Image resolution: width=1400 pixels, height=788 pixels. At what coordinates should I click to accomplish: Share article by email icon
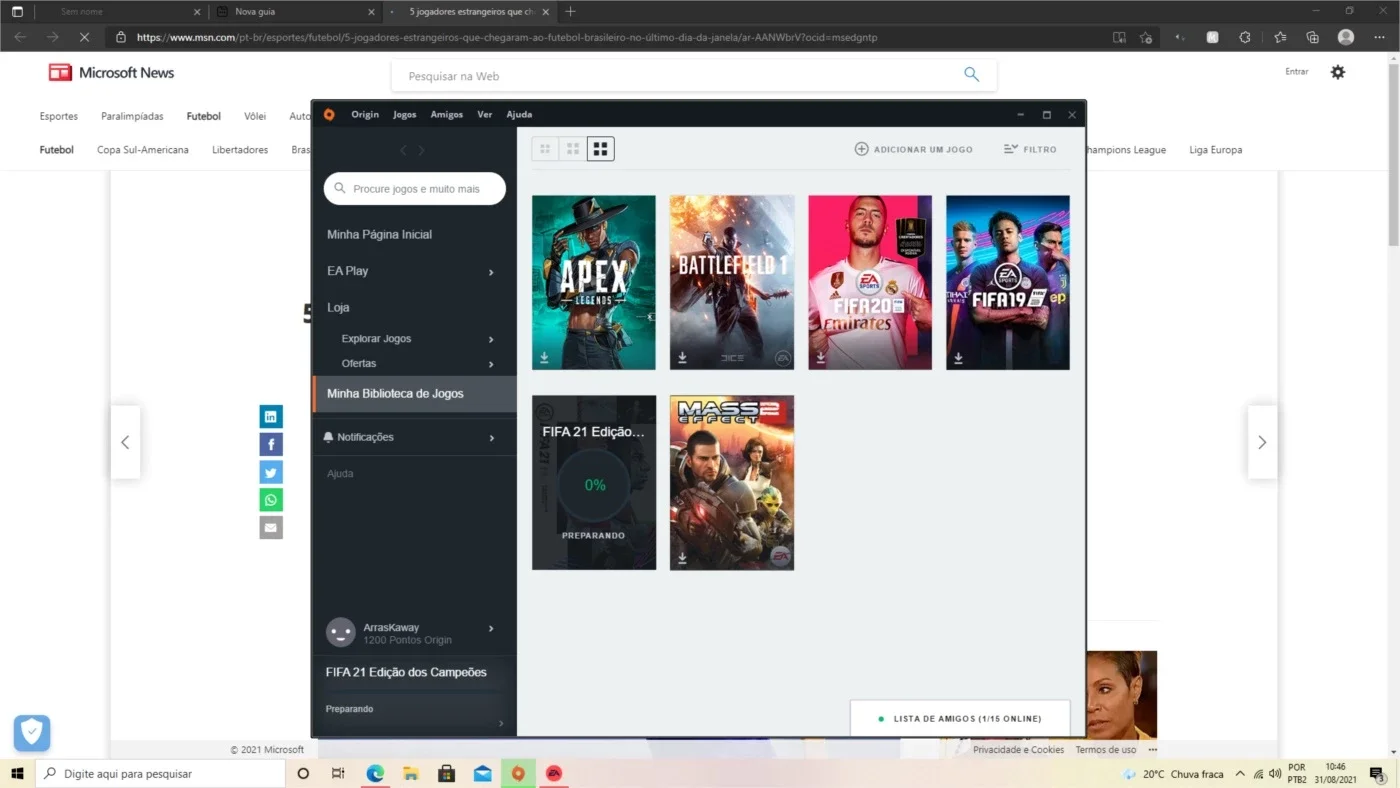(x=271, y=527)
